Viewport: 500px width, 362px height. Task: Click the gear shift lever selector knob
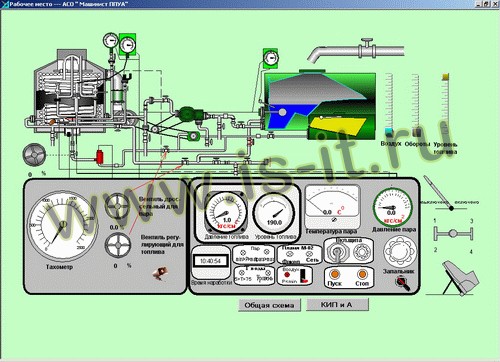point(453,233)
